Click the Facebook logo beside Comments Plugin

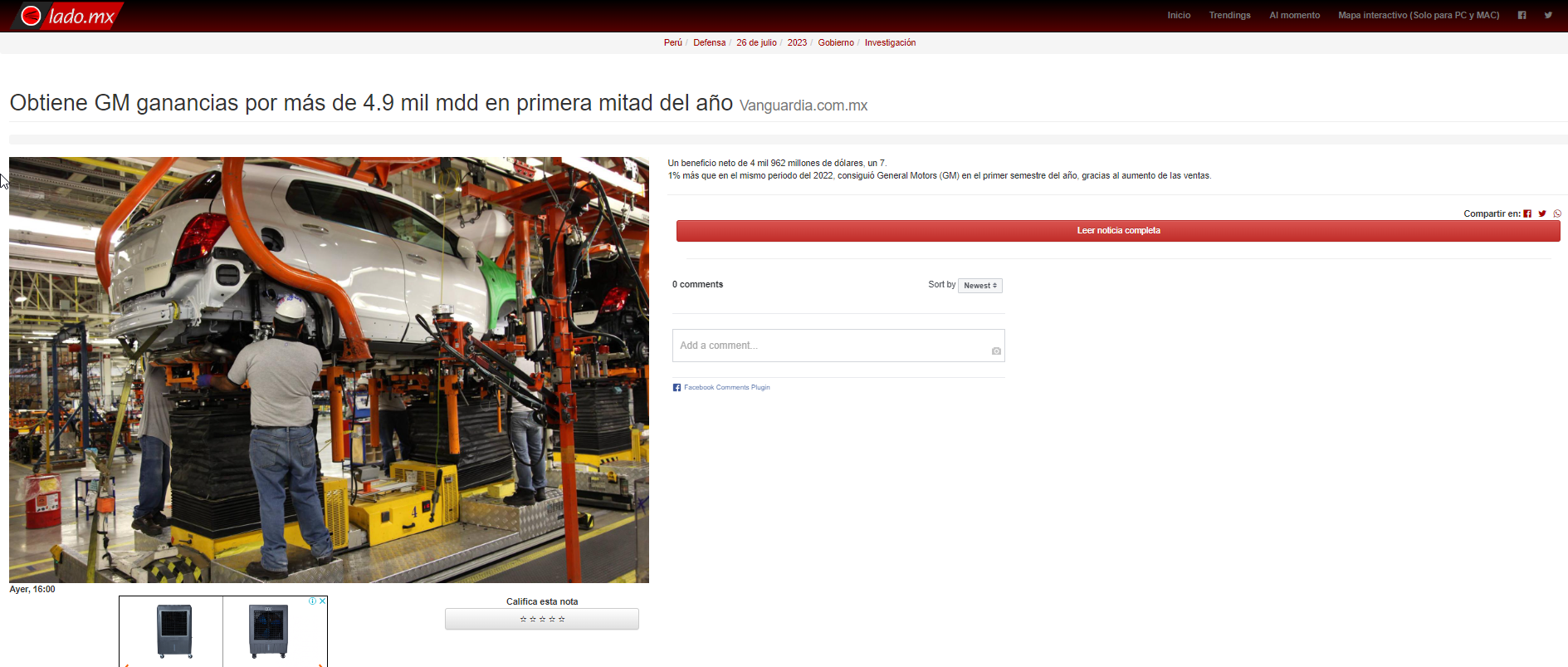coord(677,387)
